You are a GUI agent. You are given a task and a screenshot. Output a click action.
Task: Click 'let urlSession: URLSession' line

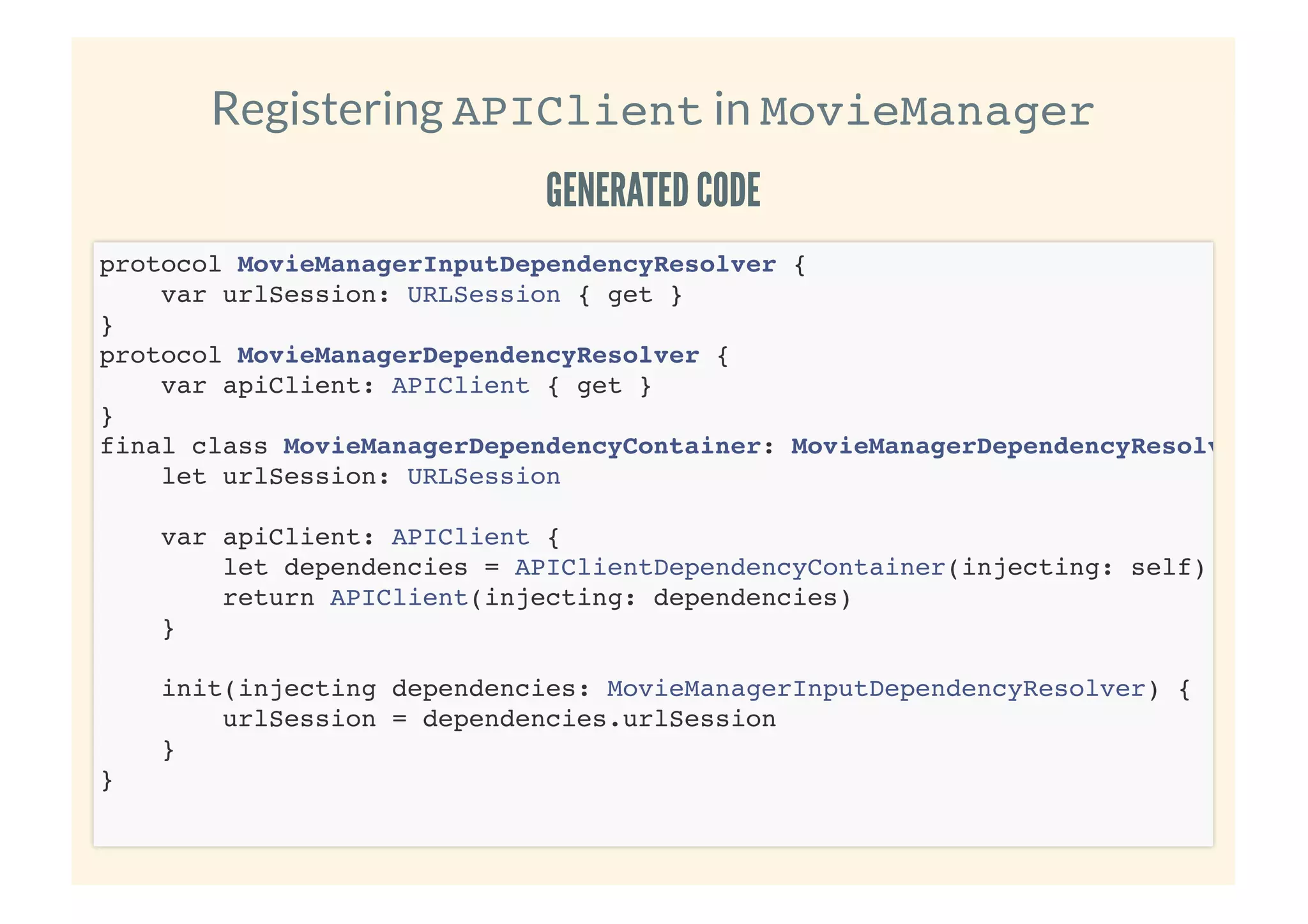click(361, 477)
